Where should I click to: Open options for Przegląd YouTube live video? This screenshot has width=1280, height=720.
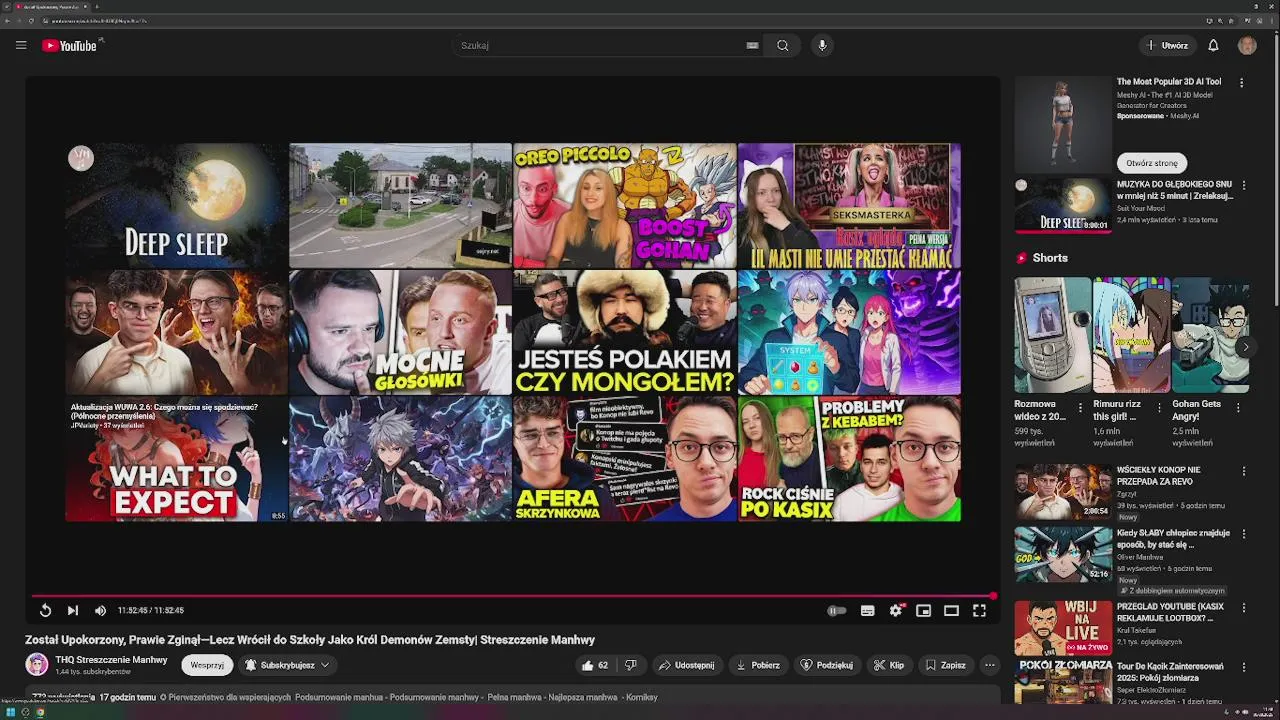(x=1244, y=608)
